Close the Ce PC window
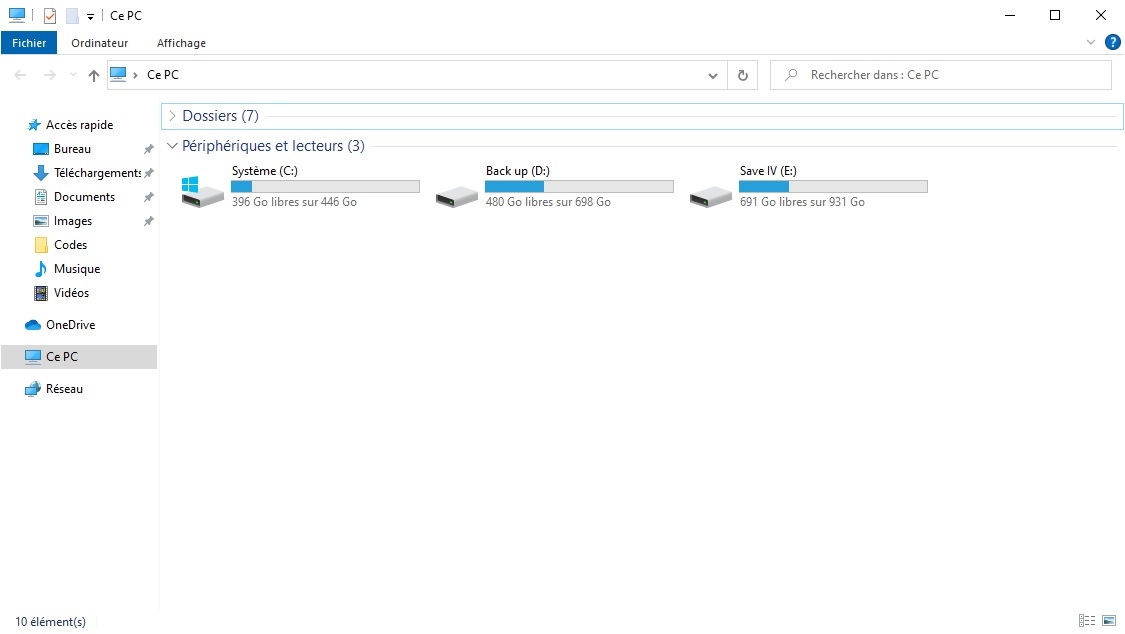Viewport: 1125px width, 634px height. click(1101, 15)
